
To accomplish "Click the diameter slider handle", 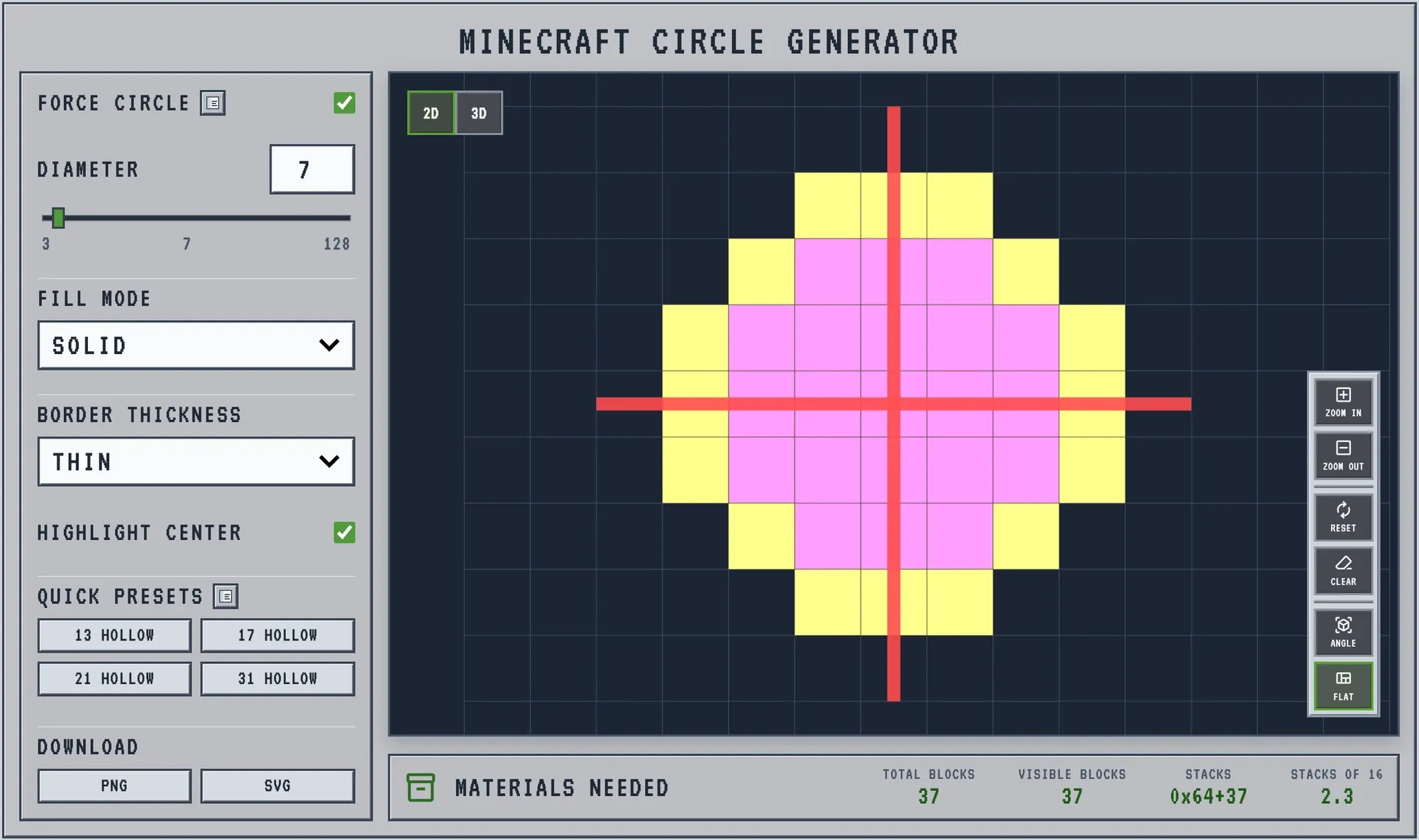I will (58, 218).
